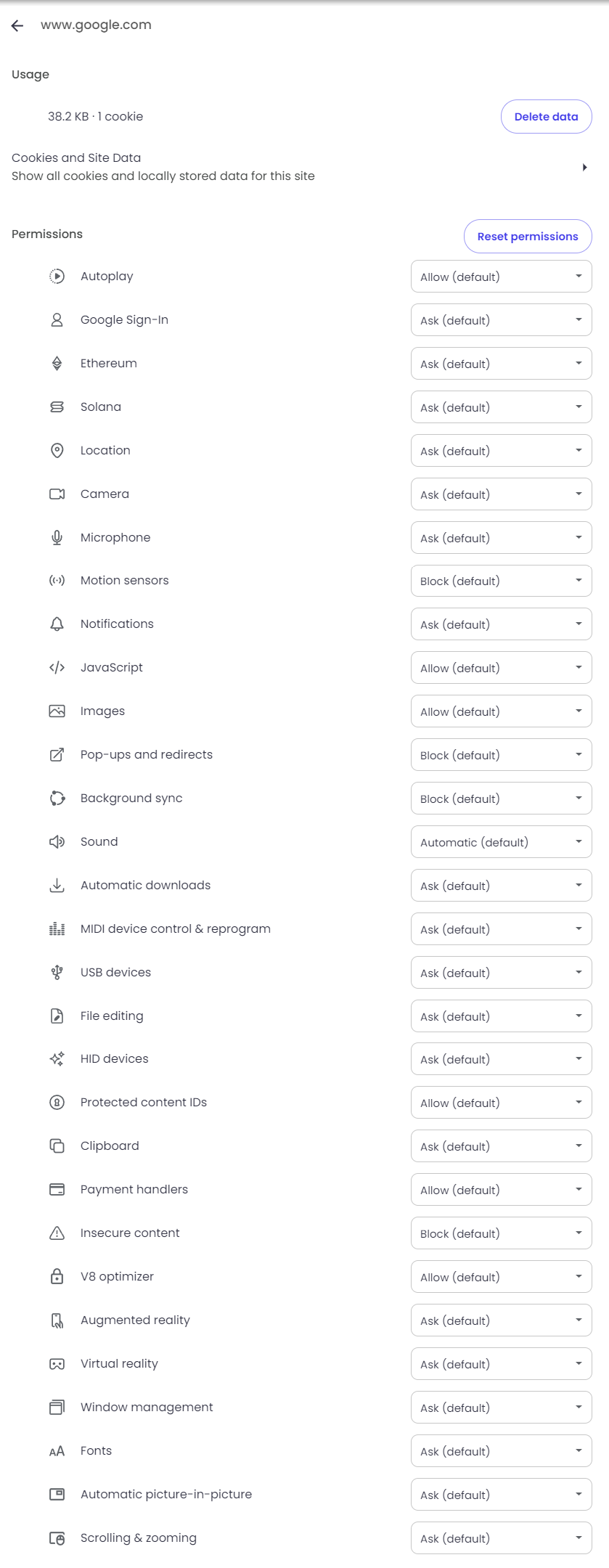Viewport: 609px width, 1568px height.
Task: Click the Reset permissions button
Action: point(528,236)
